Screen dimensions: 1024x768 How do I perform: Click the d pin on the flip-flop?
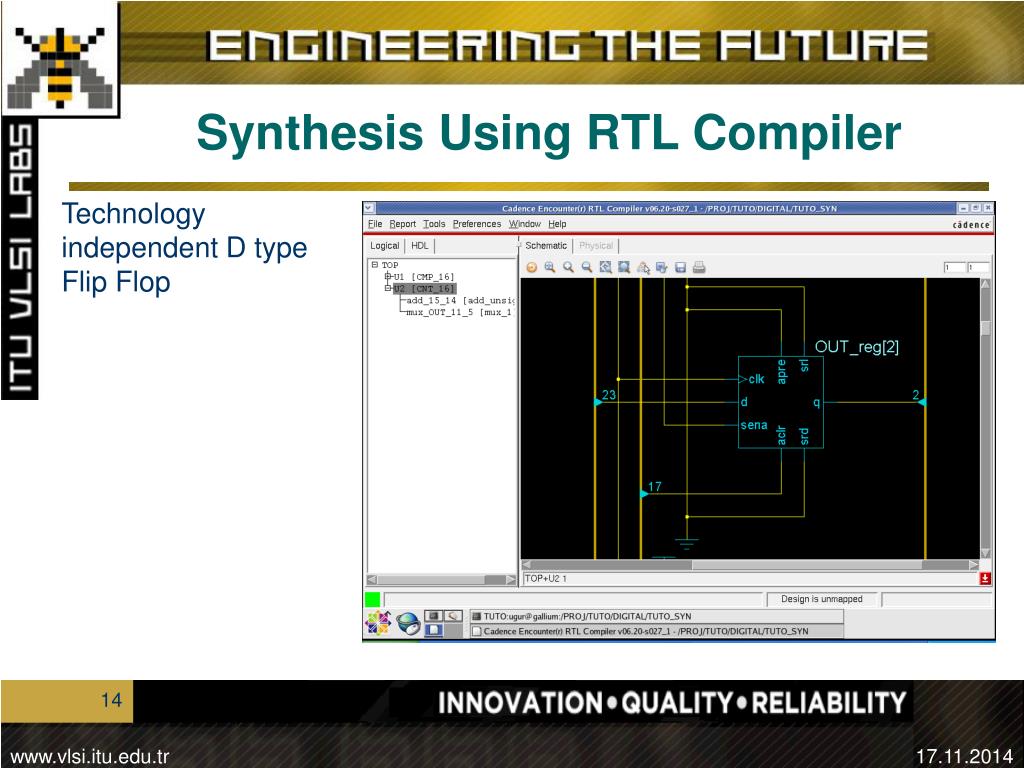[x=744, y=402]
